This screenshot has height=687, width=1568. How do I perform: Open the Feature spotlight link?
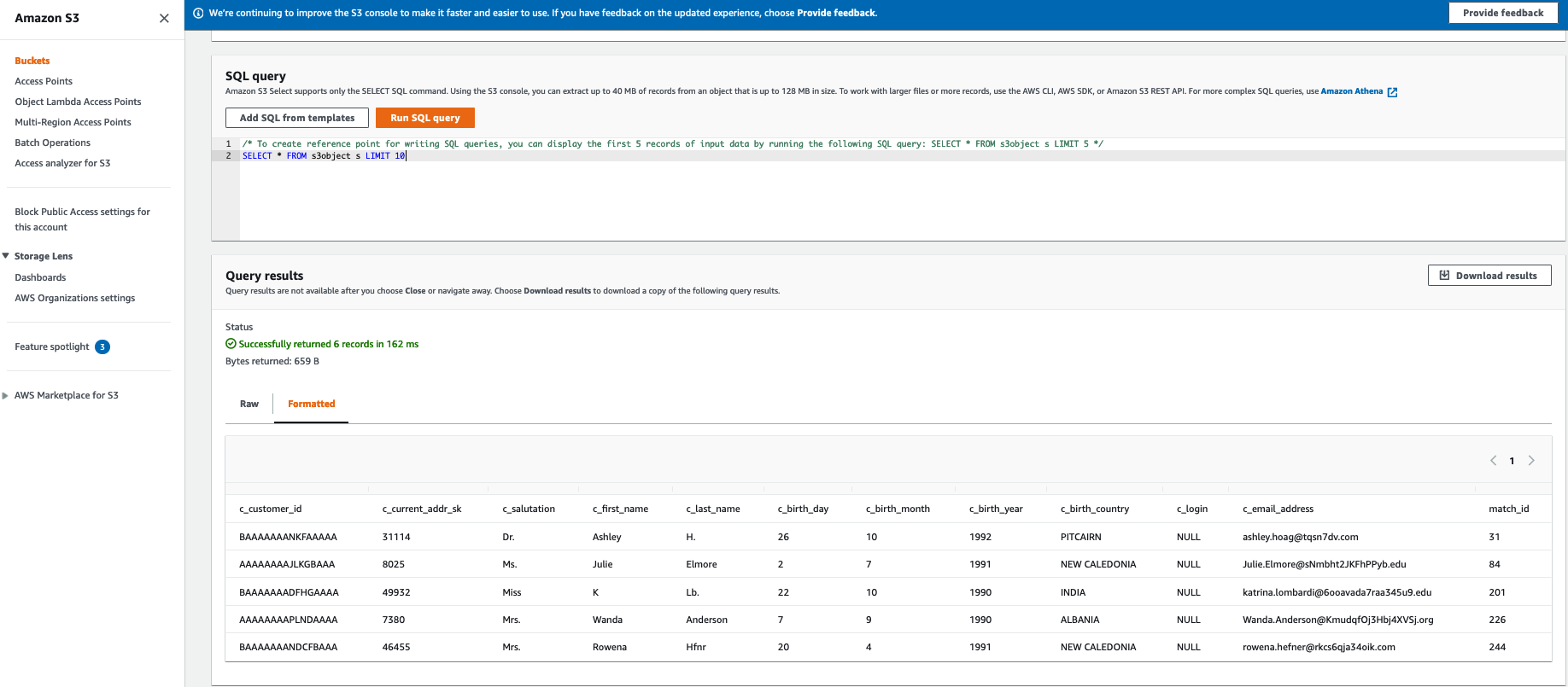click(x=52, y=346)
